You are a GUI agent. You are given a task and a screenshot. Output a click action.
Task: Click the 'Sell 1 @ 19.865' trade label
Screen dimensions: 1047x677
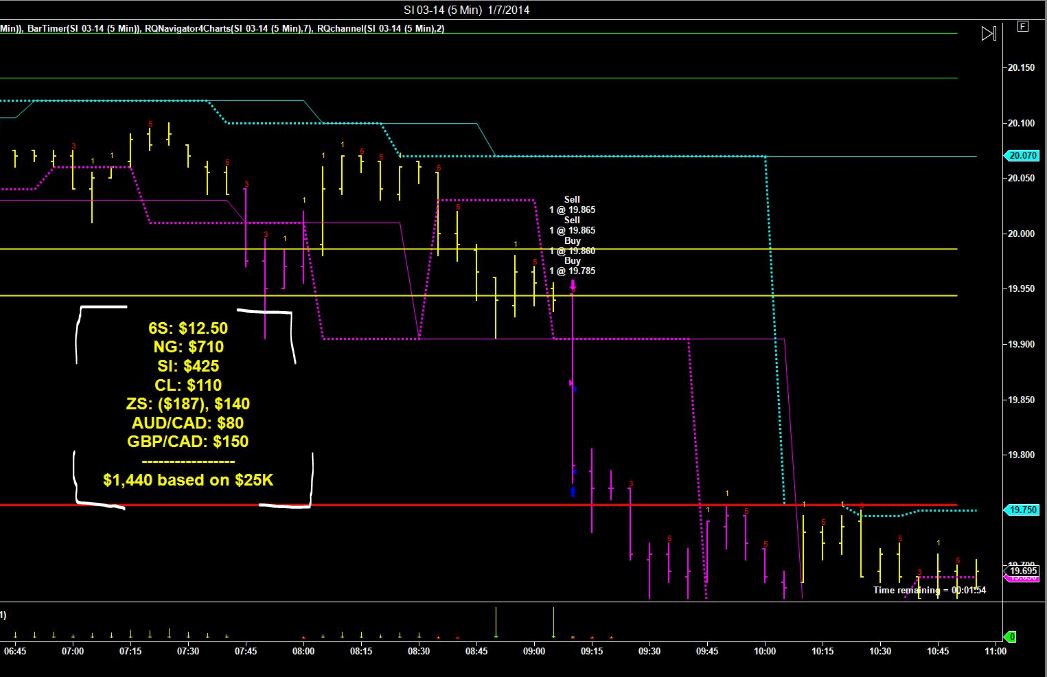tap(572, 206)
